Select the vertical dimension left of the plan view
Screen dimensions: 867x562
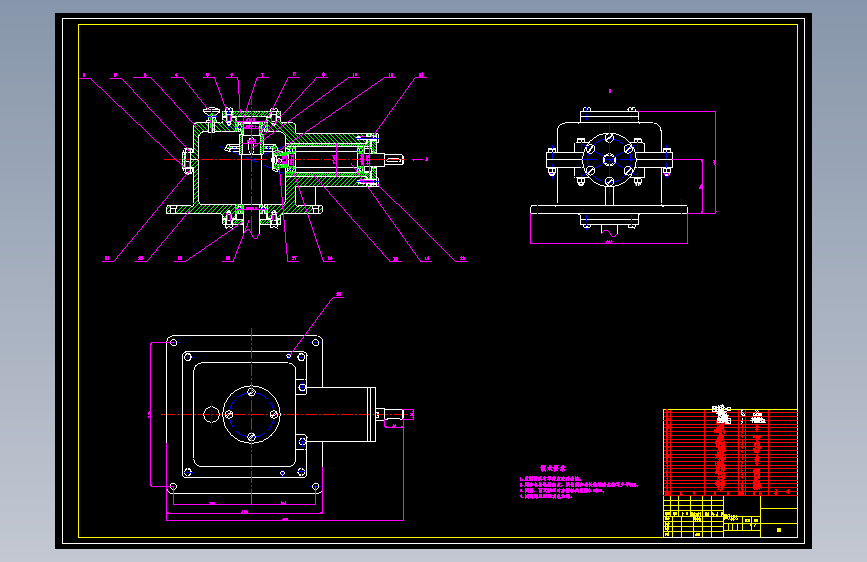(150, 414)
